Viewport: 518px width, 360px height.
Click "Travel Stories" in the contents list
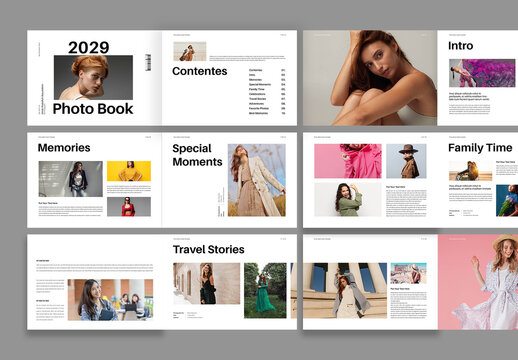(x=257, y=99)
